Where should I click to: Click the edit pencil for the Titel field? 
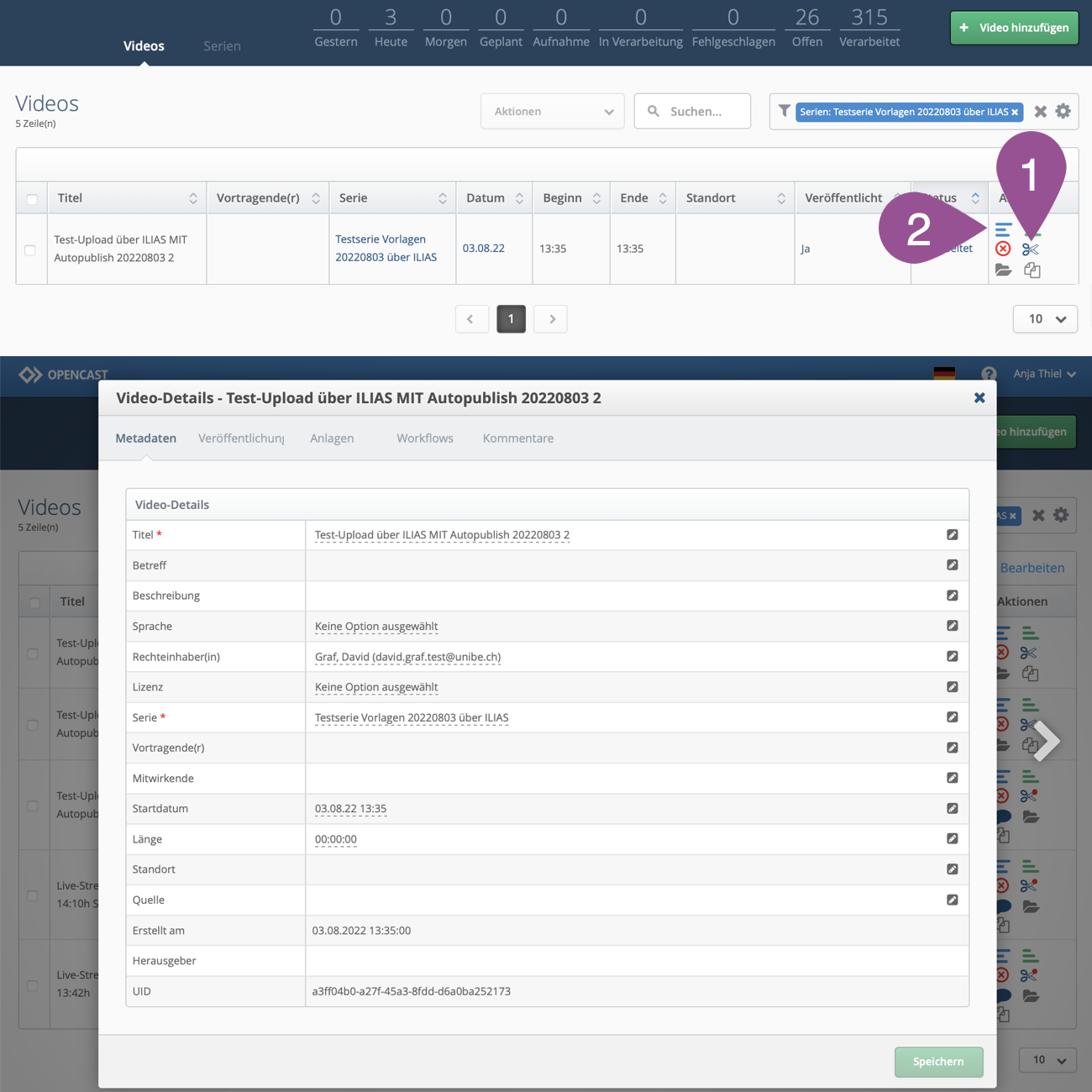click(952, 535)
